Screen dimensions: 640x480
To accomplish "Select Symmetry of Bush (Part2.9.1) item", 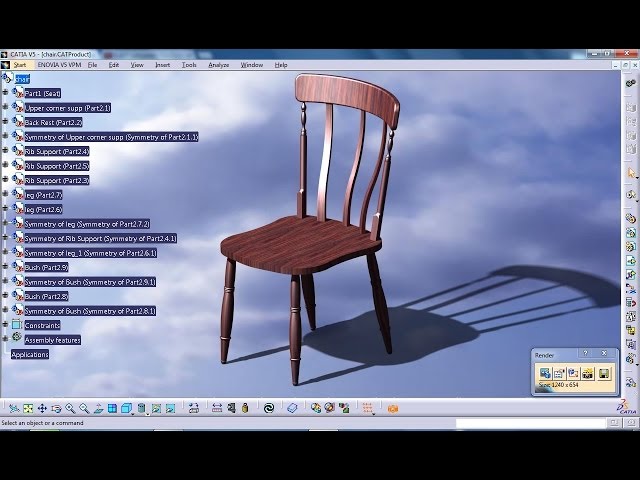I will 90,282.
